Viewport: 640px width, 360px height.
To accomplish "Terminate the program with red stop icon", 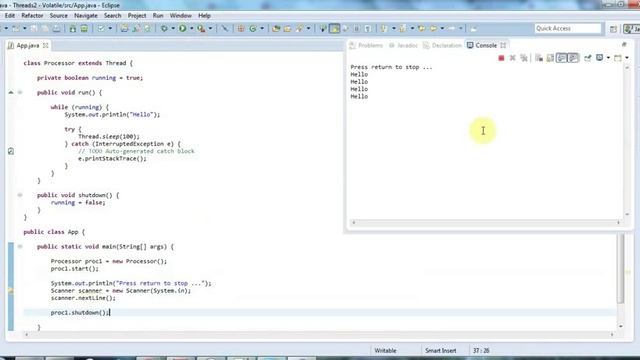I will tap(501, 58).
